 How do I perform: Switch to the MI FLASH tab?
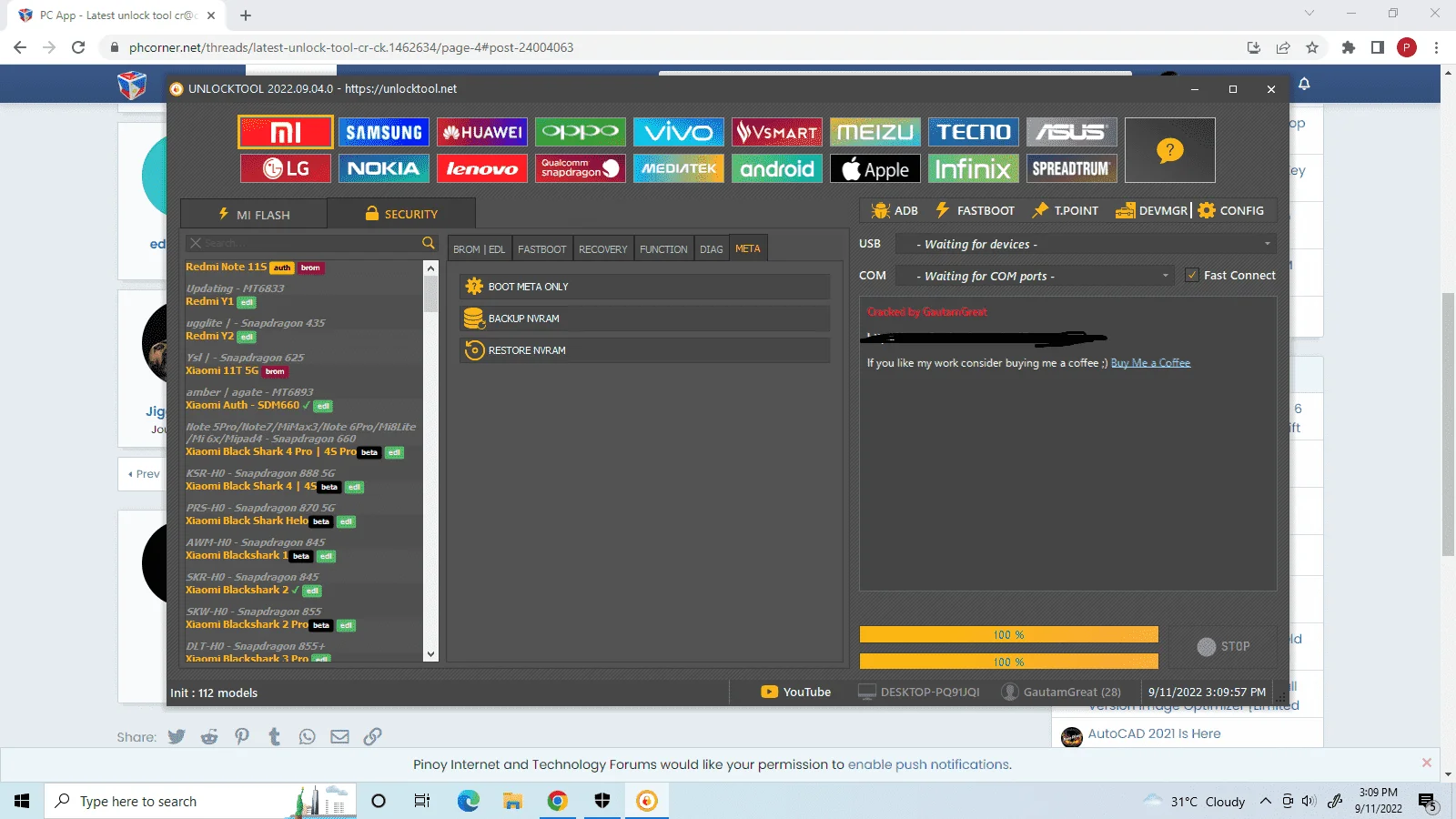pyautogui.click(x=254, y=214)
